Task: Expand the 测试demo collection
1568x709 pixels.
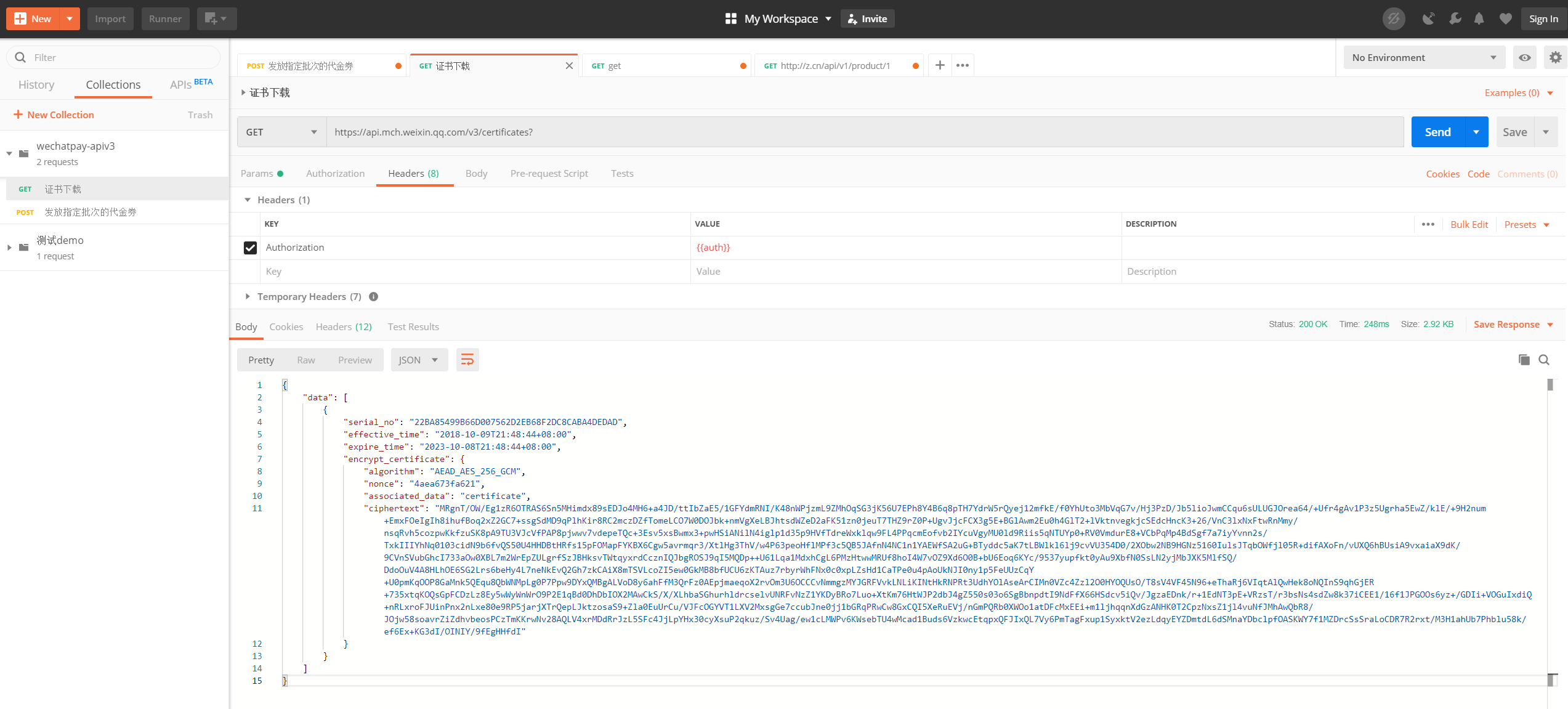Action: [9, 248]
